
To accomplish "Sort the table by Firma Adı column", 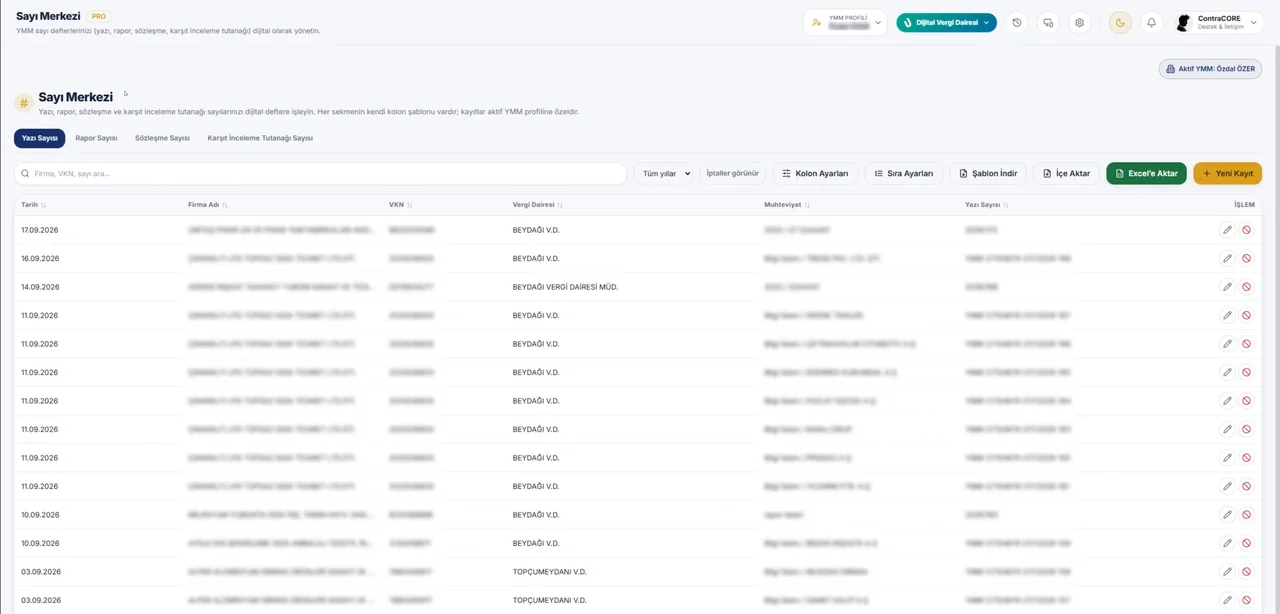I will pyautogui.click(x=208, y=205).
